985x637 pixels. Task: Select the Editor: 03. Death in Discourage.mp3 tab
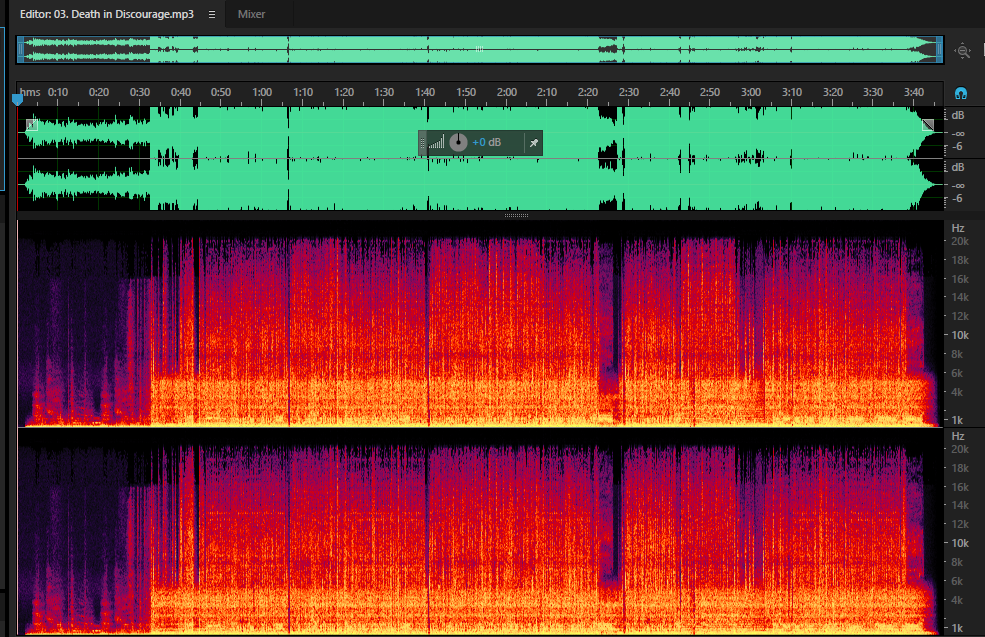106,14
